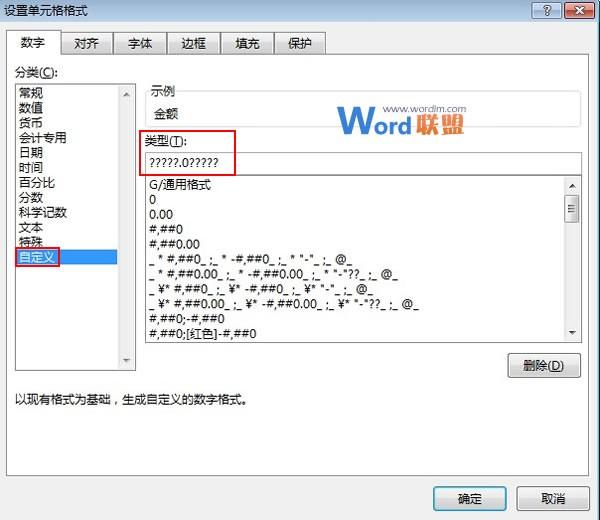The image size is (600, 520).
Task: Click the category list scroll up arrow
Action: [x=127, y=94]
